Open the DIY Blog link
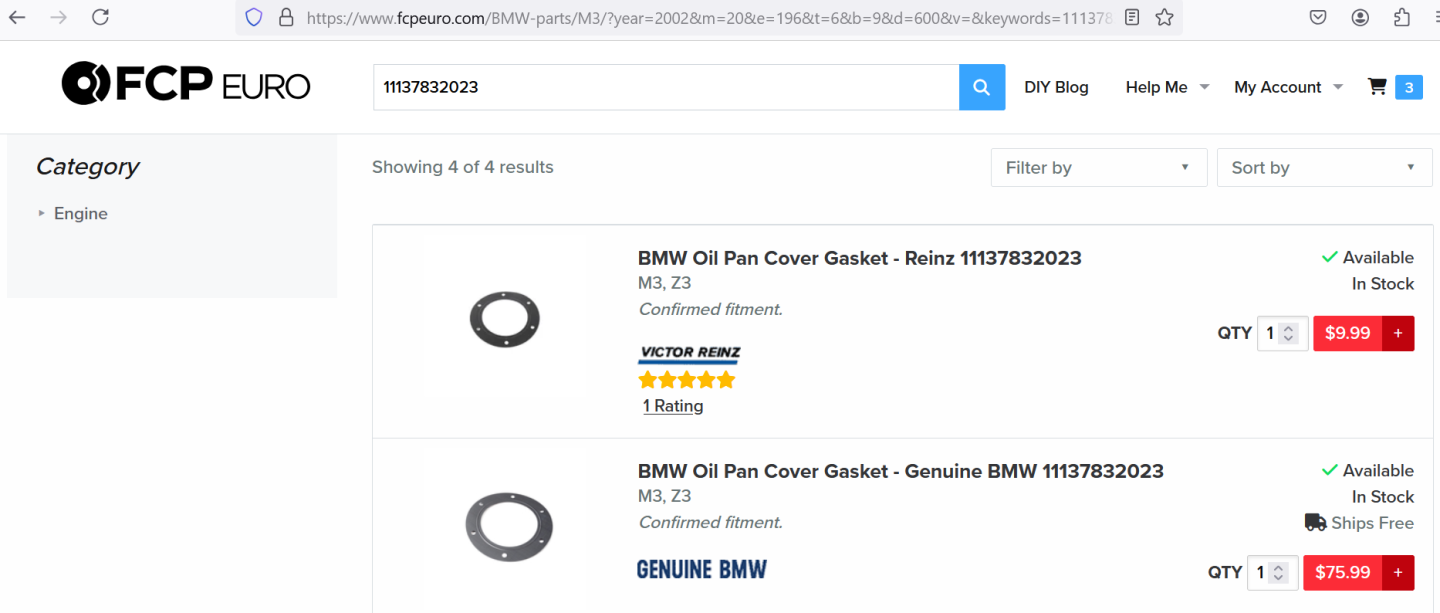 pyautogui.click(x=1056, y=87)
